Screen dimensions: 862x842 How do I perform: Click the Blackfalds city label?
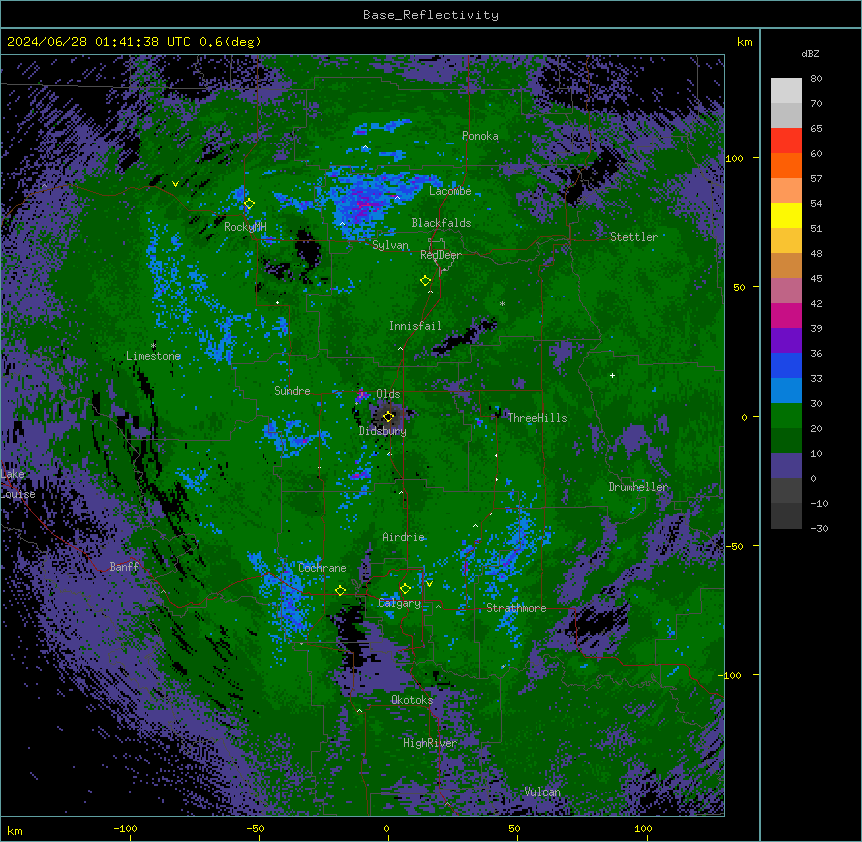click(x=441, y=223)
